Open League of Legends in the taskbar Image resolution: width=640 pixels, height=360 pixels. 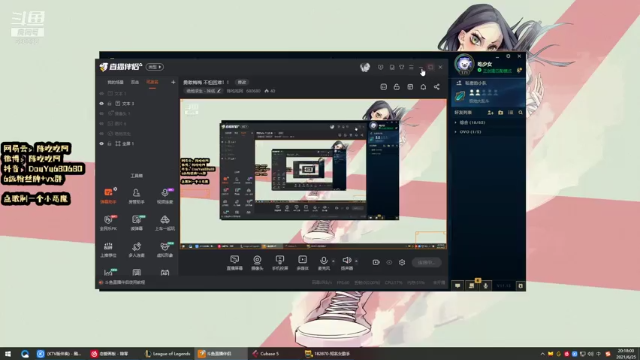click(x=168, y=353)
